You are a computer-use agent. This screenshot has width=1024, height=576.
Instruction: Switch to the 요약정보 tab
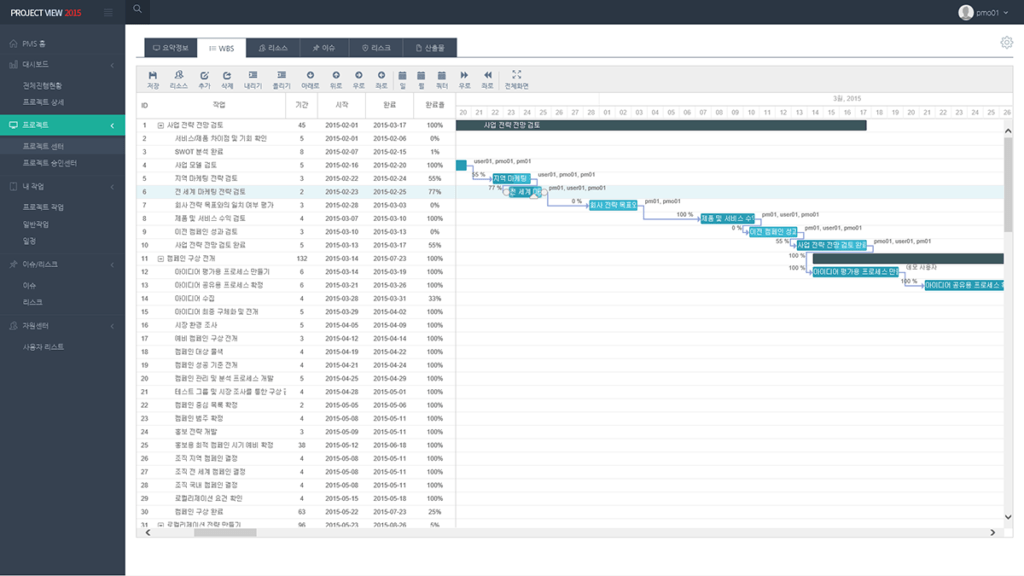pyautogui.click(x=167, y=47)
